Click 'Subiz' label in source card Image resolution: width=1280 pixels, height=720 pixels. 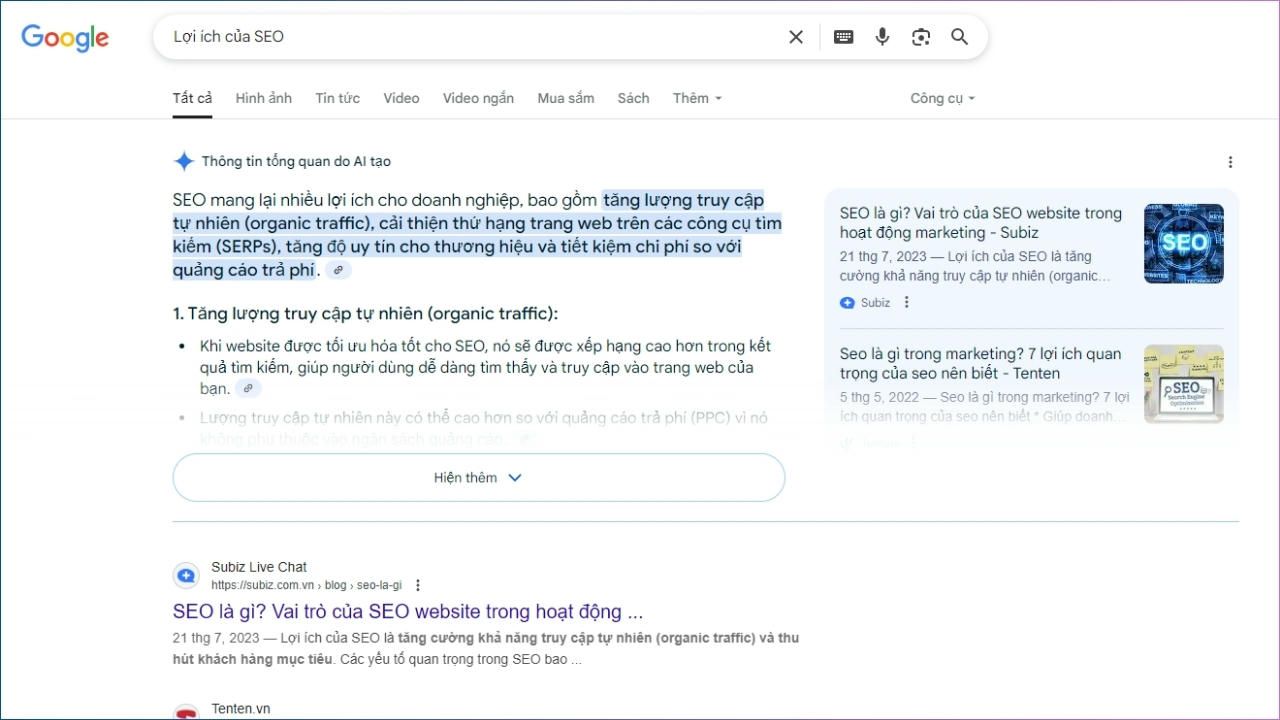click(x=875, y=302)
